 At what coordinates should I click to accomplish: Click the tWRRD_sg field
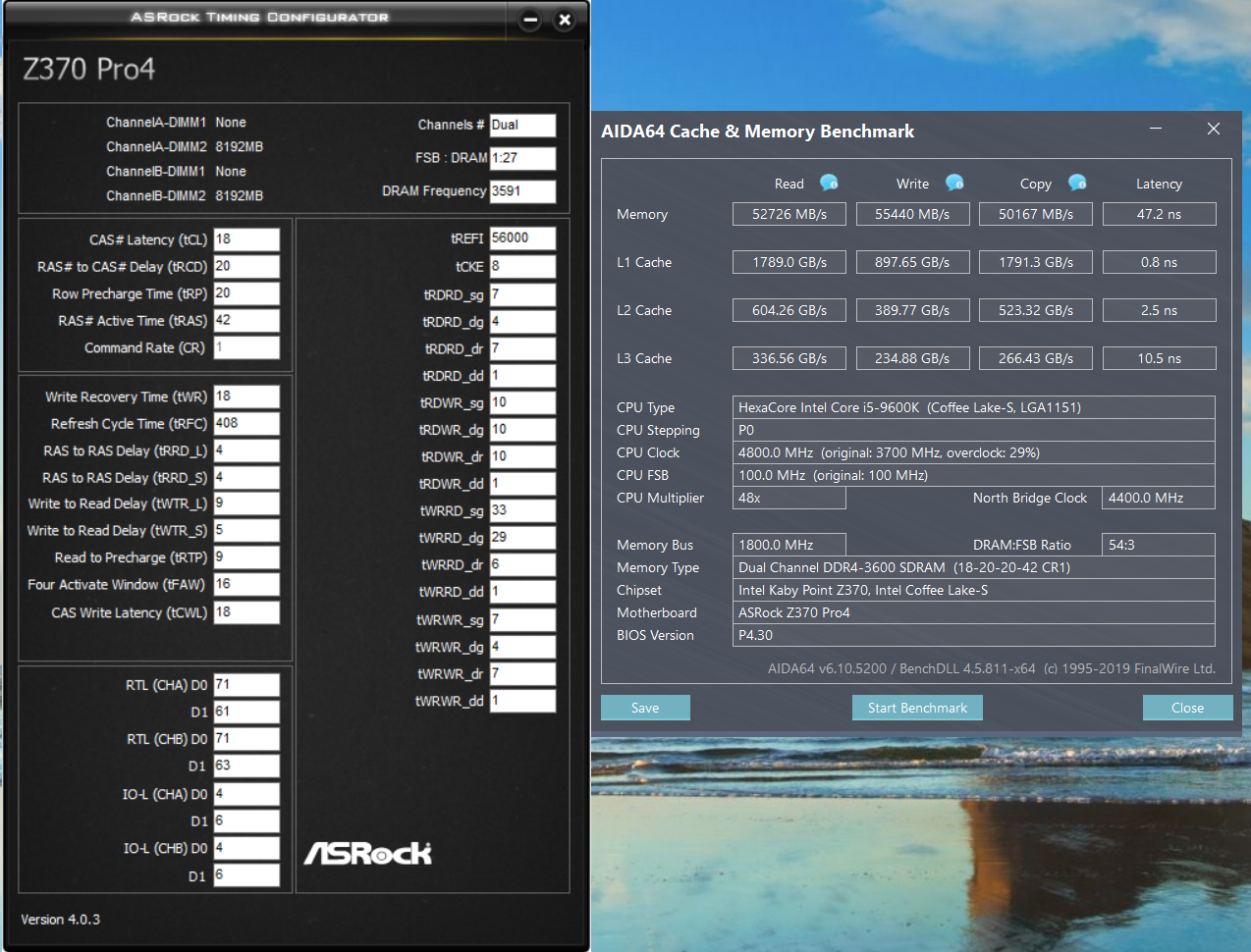pyautogui.click(x=522, y=510)
